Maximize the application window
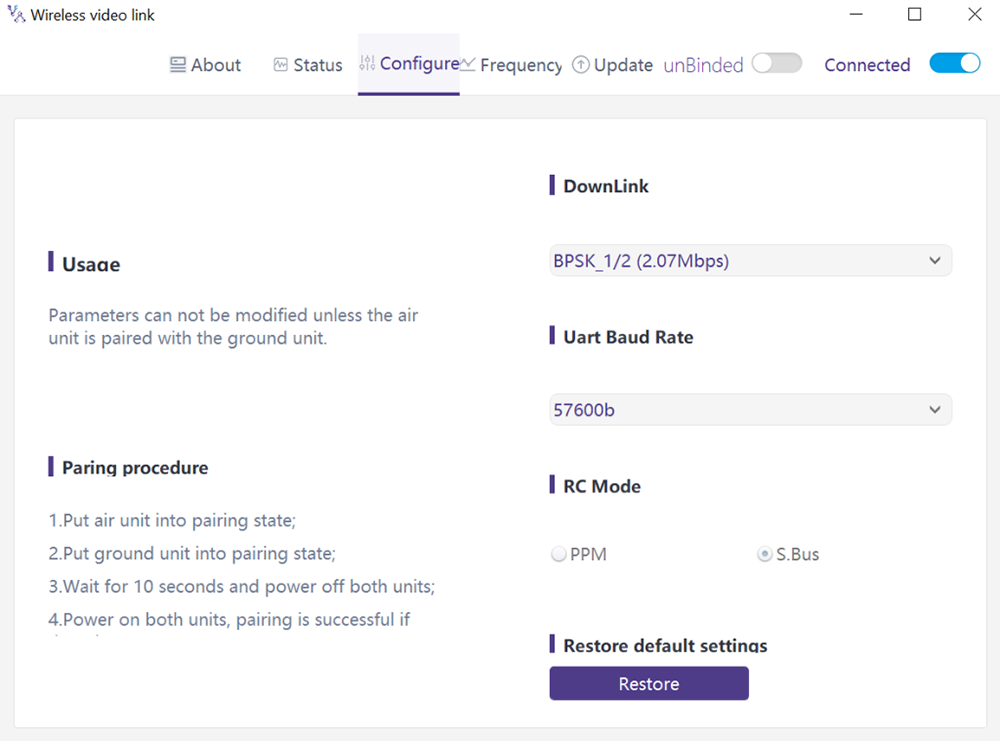 (x=914, y=15)
